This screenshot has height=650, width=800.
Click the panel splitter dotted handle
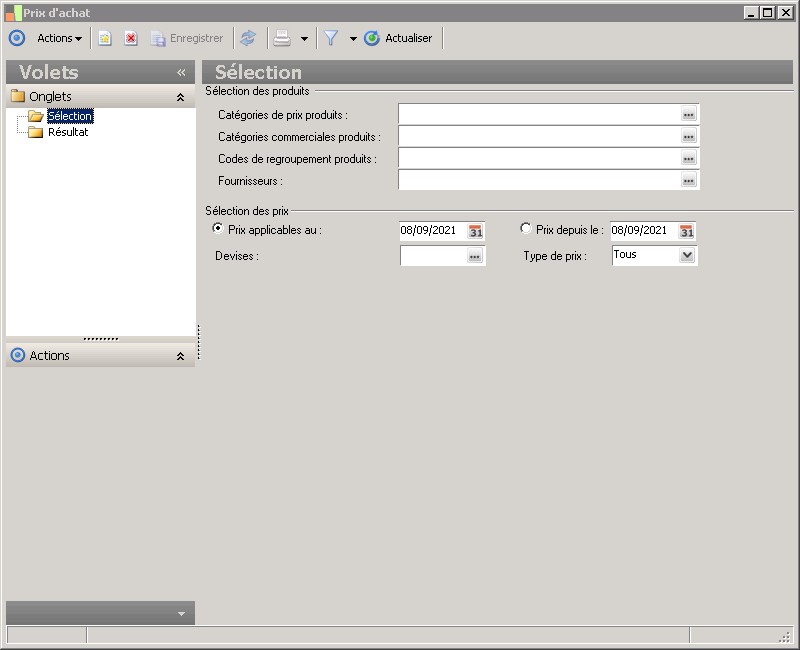point(198,342)
